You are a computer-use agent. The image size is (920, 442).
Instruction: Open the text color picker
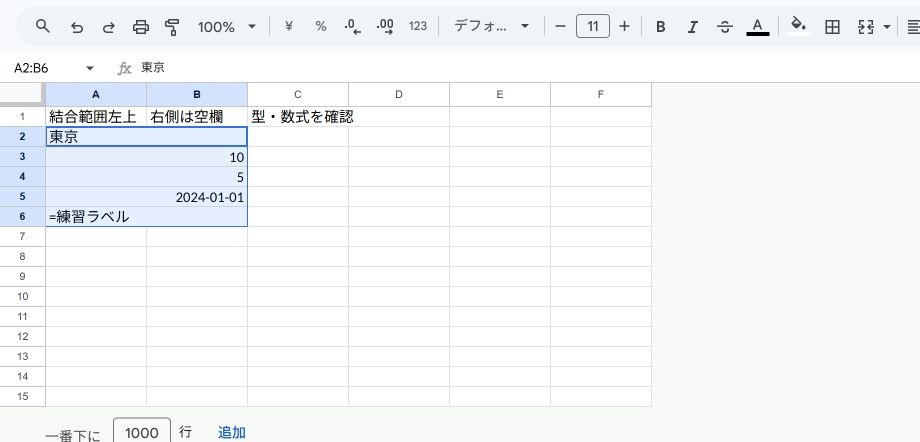click(757, 26)
